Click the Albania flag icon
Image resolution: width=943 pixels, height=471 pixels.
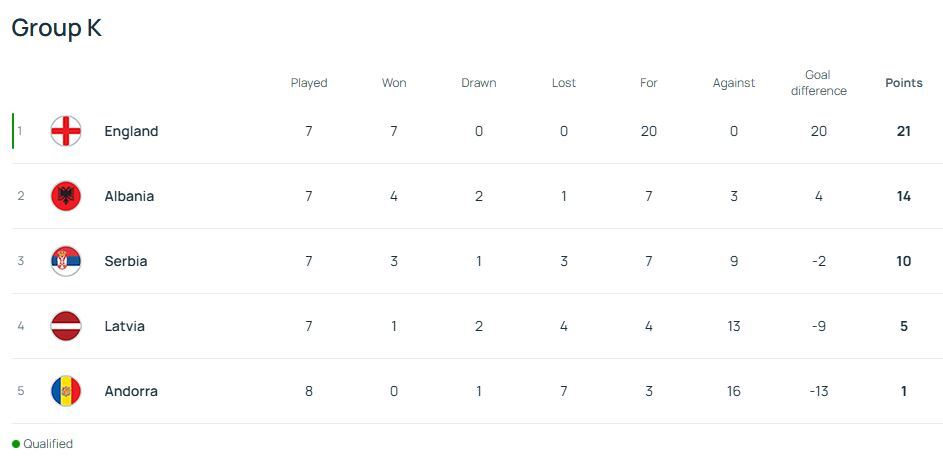(66, 196)
